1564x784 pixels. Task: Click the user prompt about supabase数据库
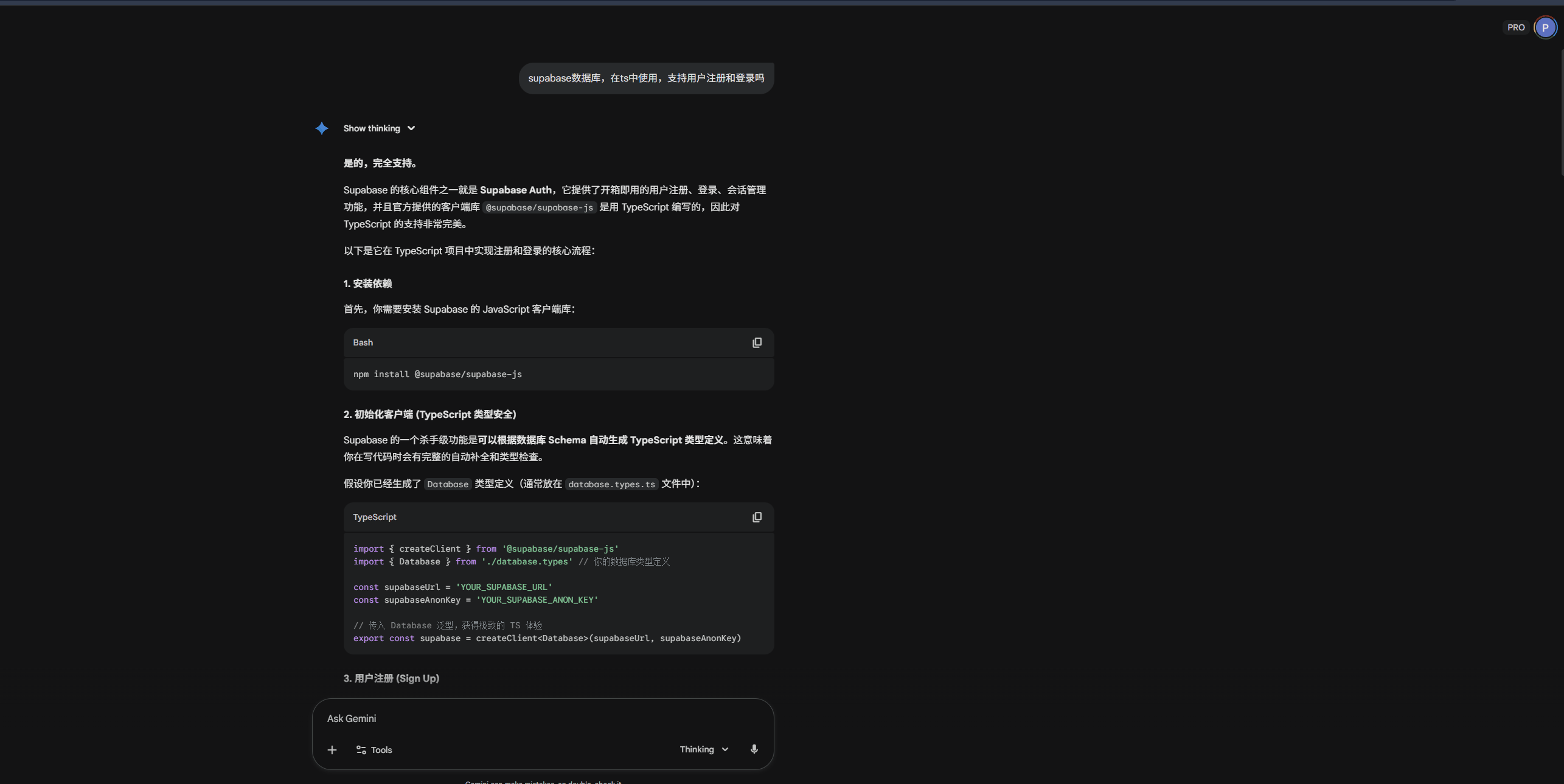click(646, 78)
